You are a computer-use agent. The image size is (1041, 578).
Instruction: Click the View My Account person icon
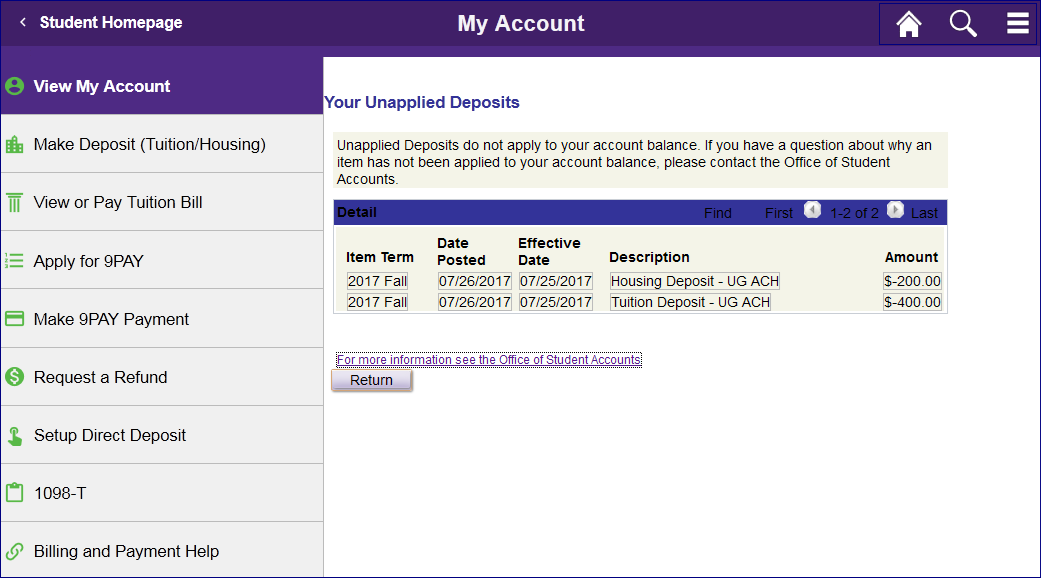click(x=15, y=86)
